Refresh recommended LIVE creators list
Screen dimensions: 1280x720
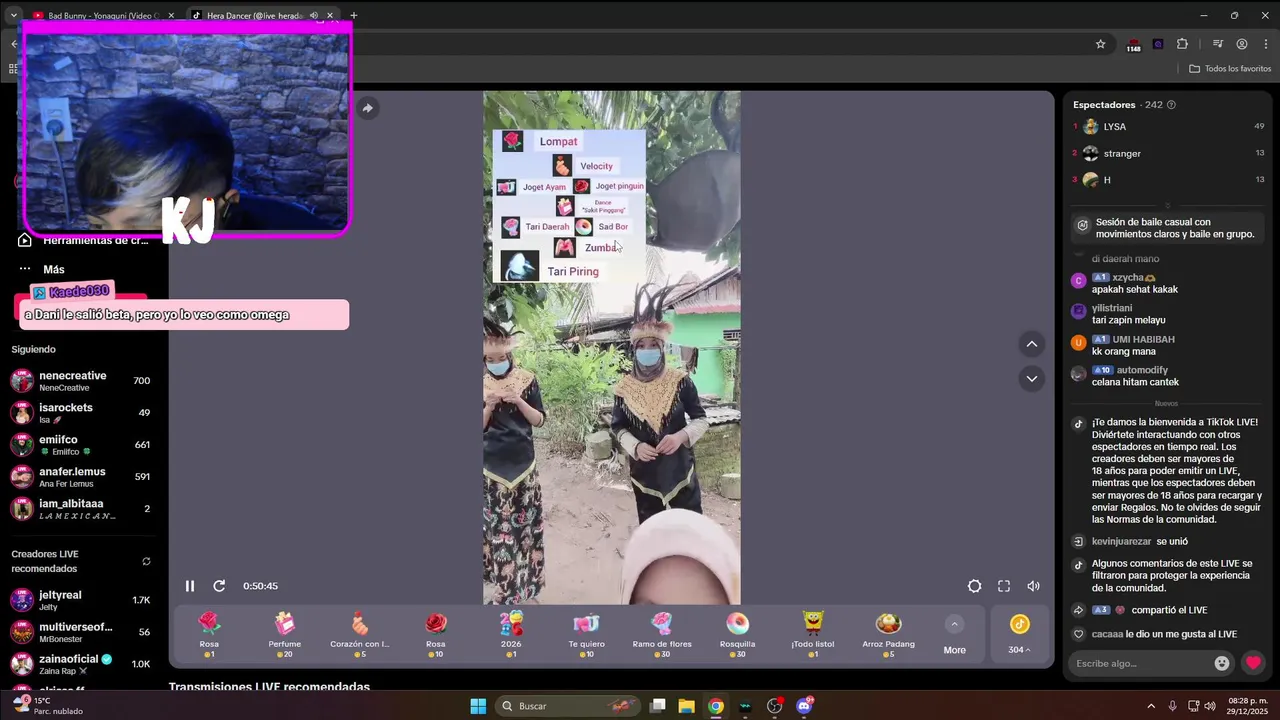pyautogui.click(x=147, y=561)
